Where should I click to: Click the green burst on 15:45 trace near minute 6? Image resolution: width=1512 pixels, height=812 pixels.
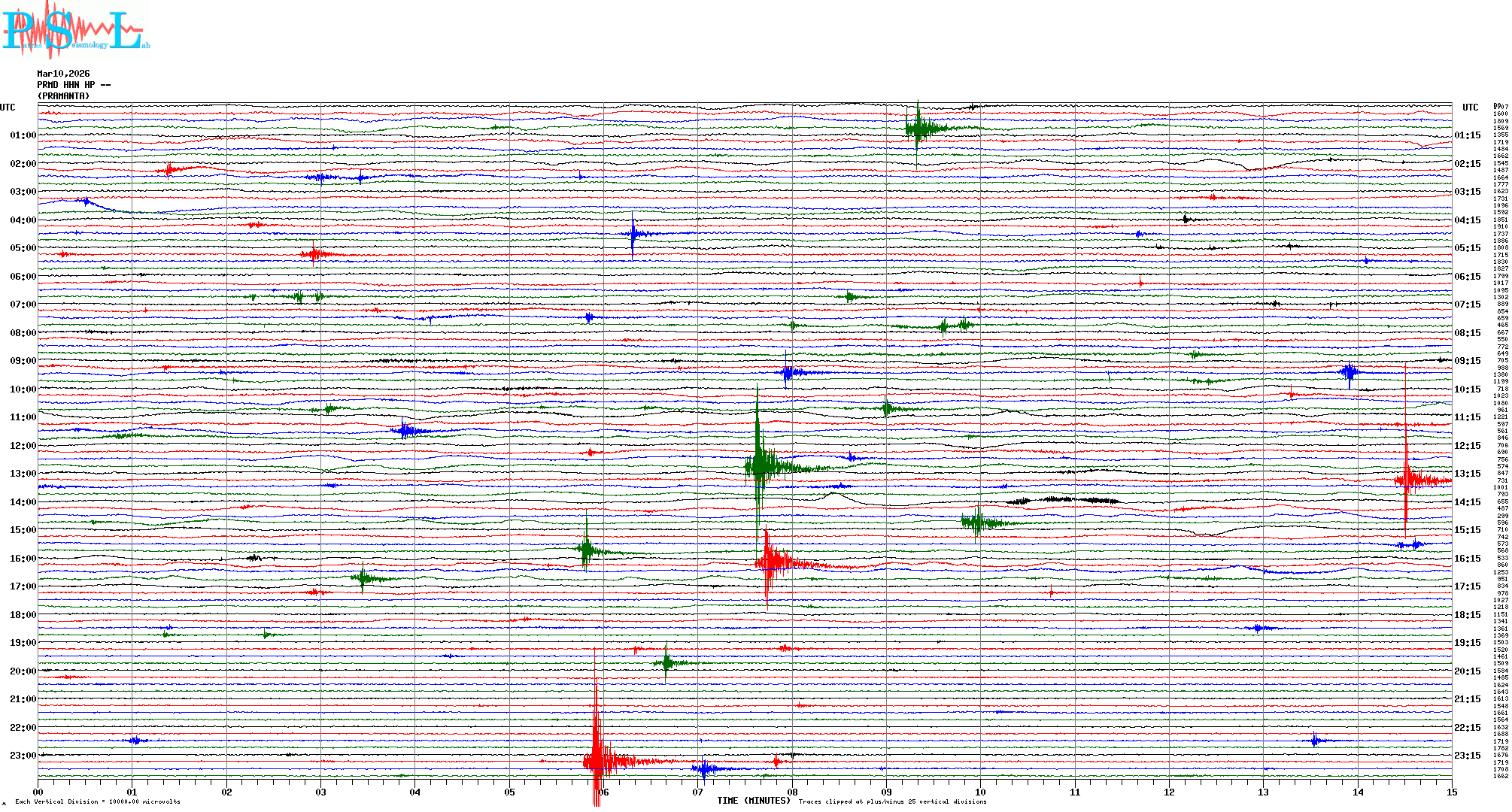click(x=586, y=550)
